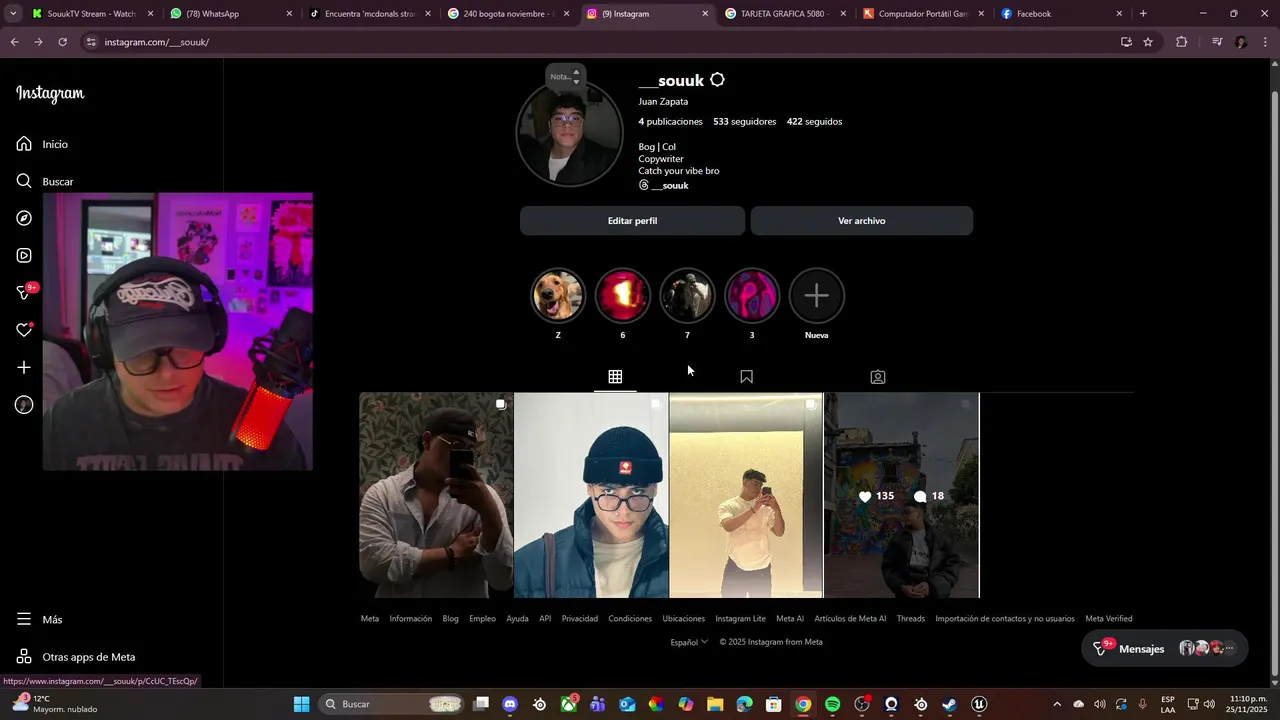Select the tagged photos tab

[x=877, y=377]
